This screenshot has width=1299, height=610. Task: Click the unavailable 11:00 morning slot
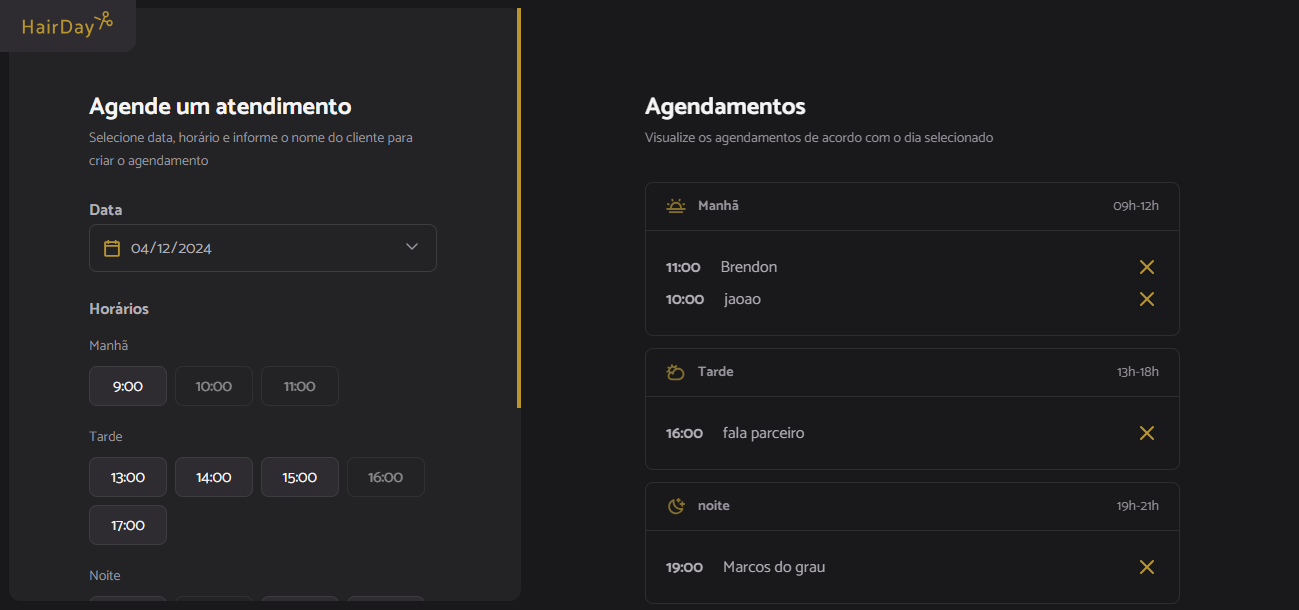pos(300,386)
